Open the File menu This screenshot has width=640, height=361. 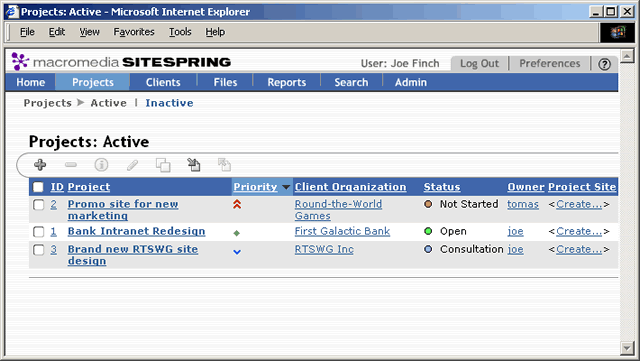(x=27, y=32)
